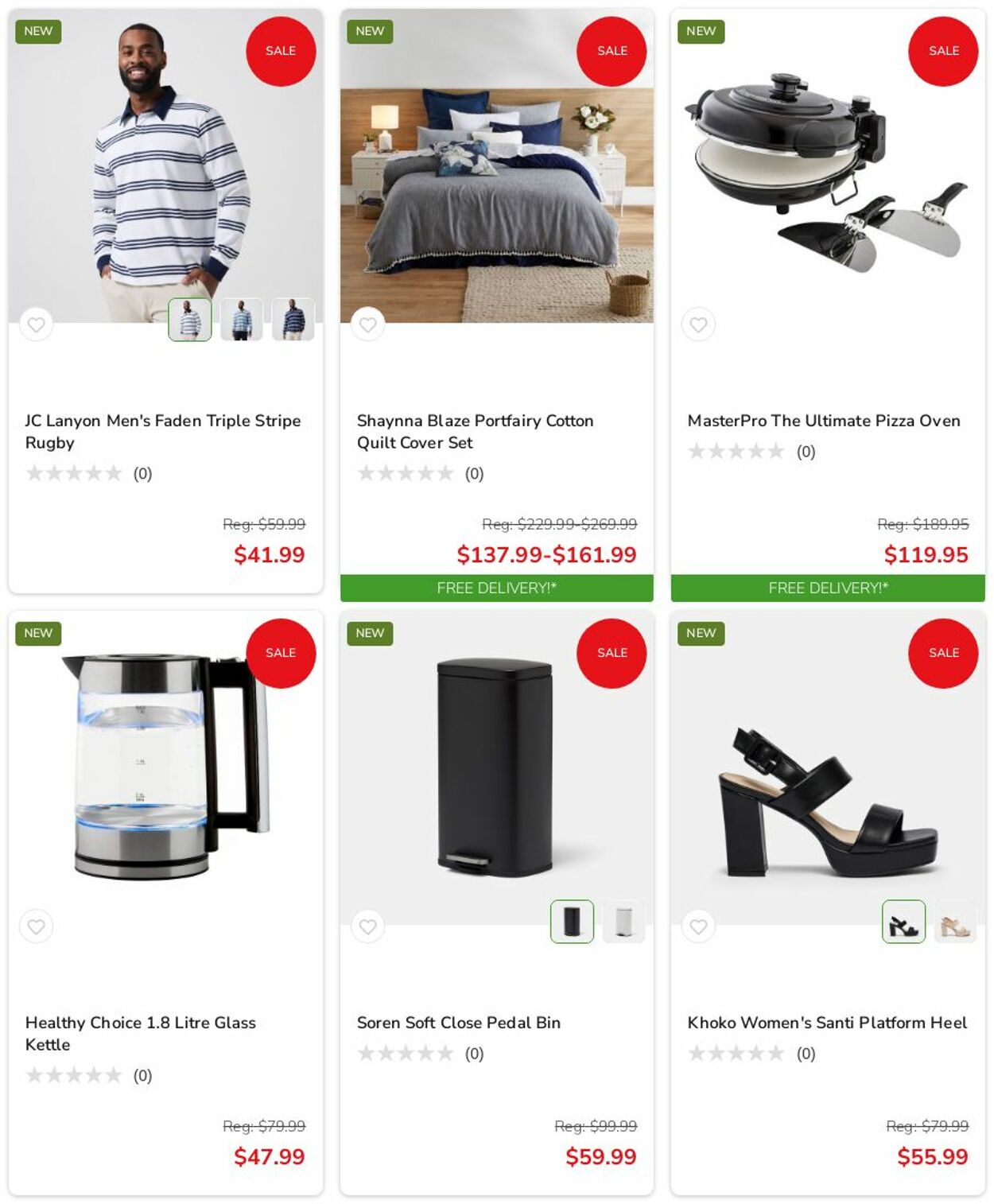Viewport: 994px width, 1204px height.
Task: Select light blue rugby color variant
Action: click(x=242, y=320)
